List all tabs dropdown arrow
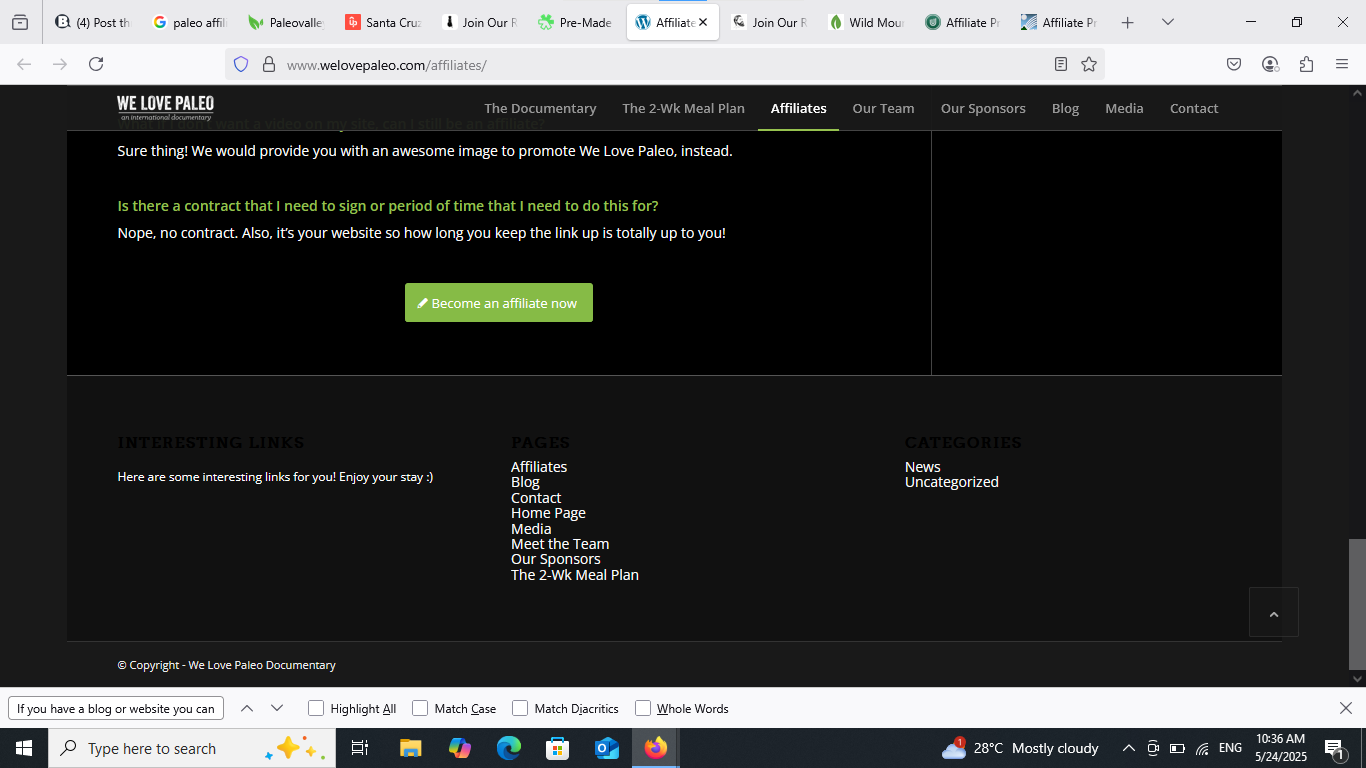The image size is (1366, 768). coord(1167,22)
